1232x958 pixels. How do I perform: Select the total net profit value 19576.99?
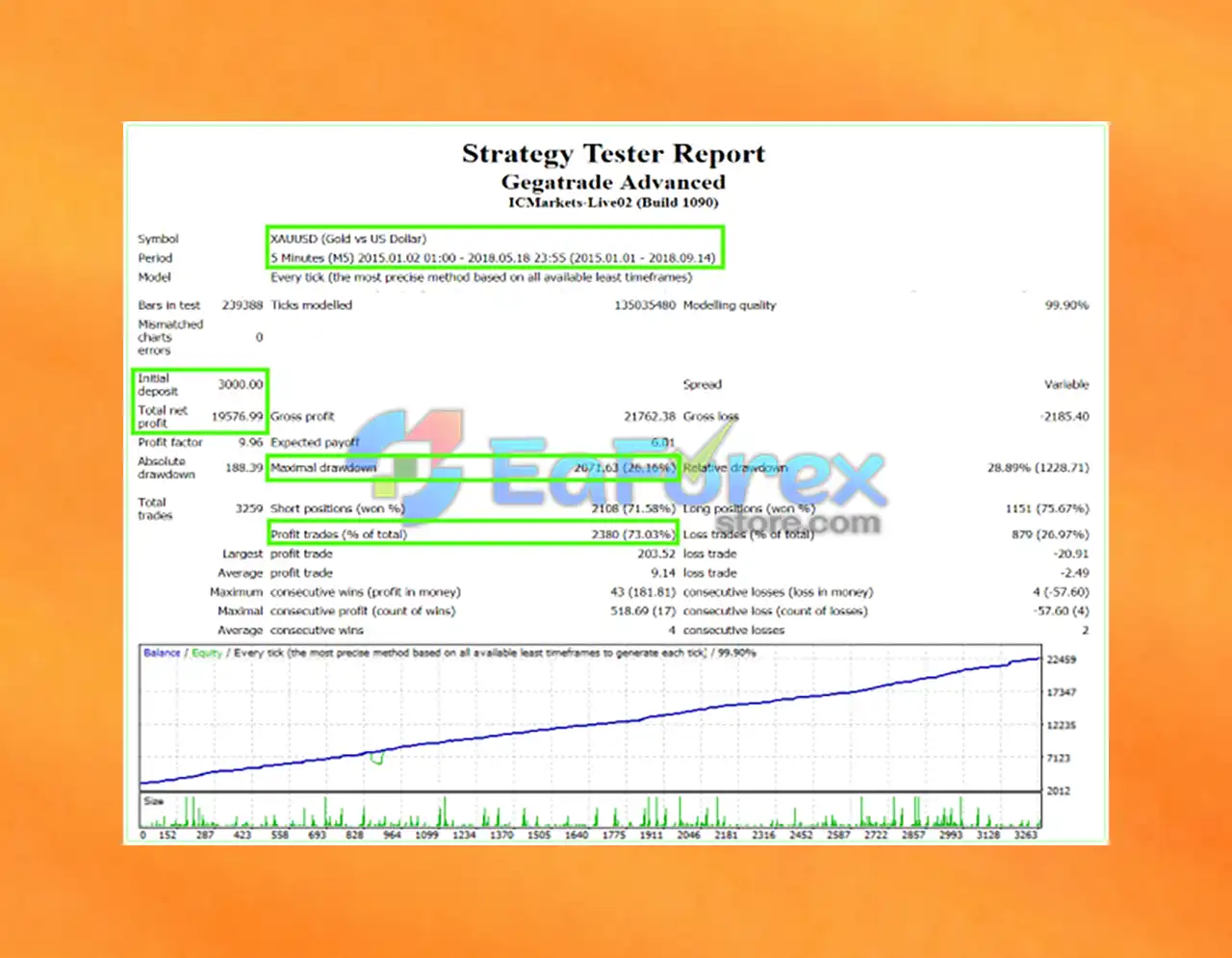(237, 417)
